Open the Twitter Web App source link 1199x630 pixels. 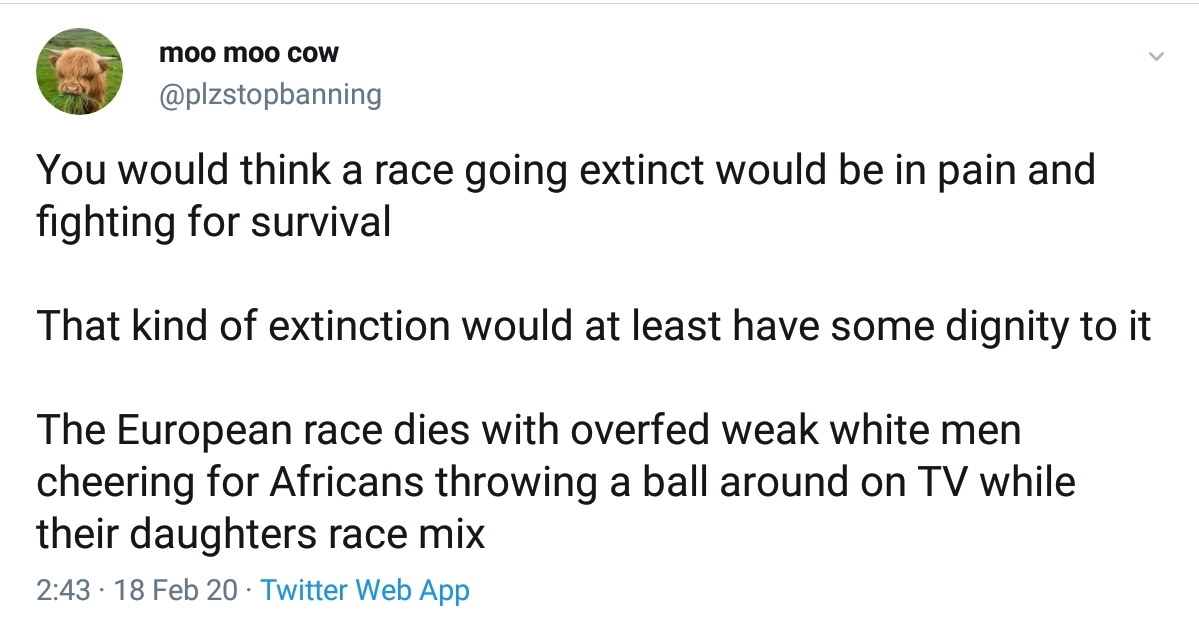[x=364, y=590]
